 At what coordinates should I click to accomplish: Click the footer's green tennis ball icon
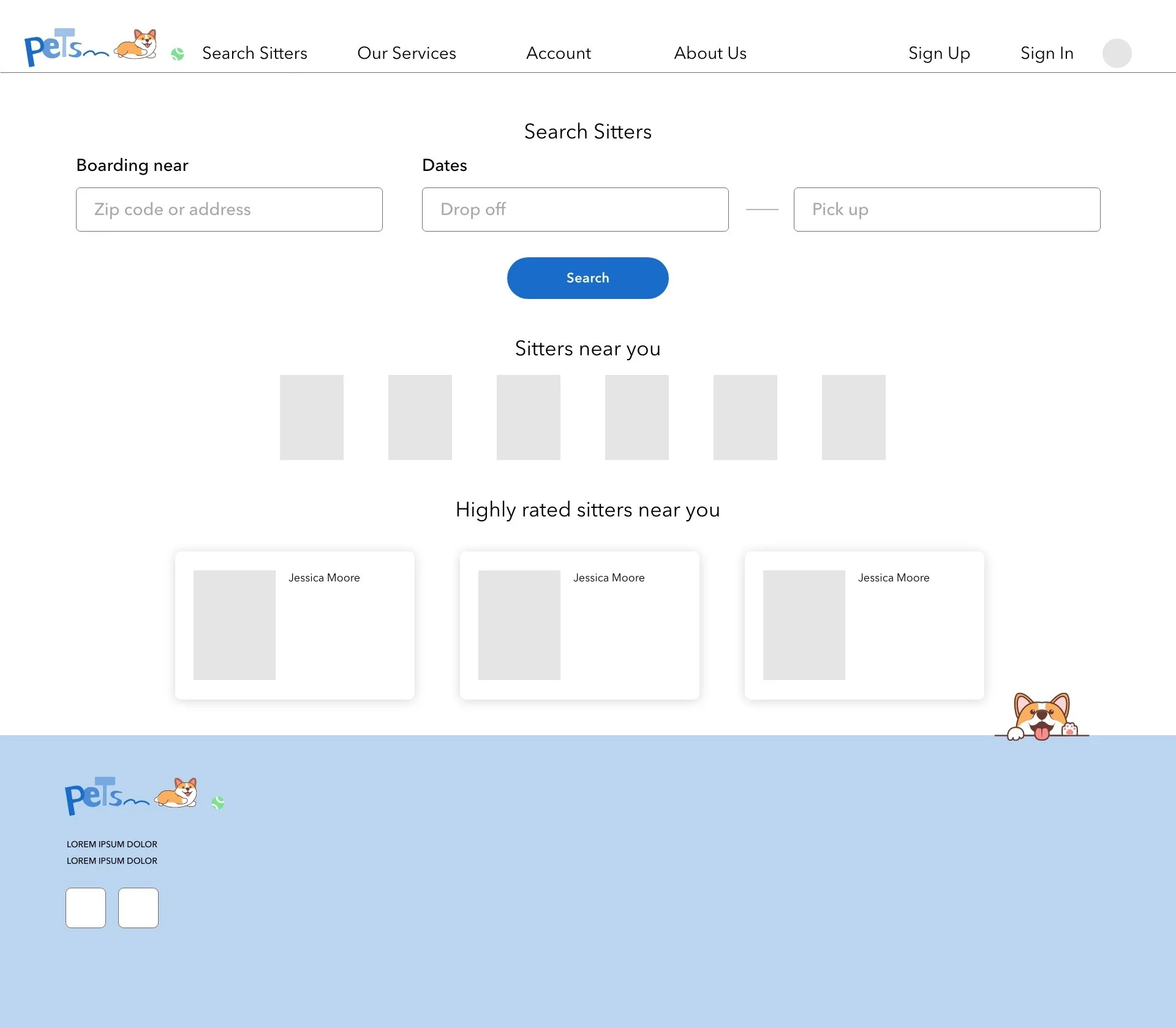(218, 803)
